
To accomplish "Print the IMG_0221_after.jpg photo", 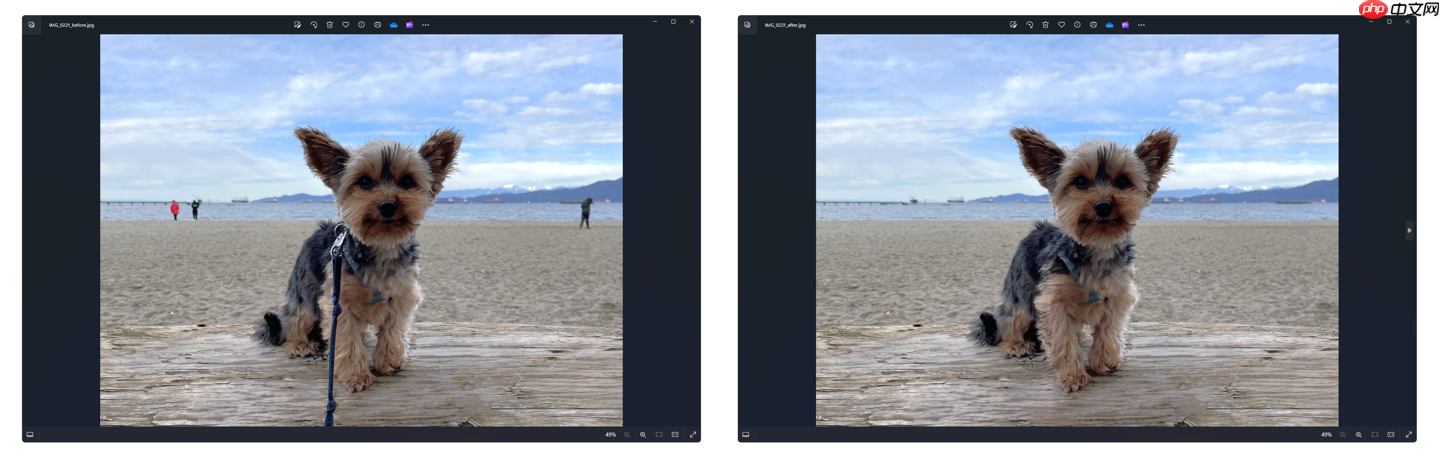I will [x=1093, y=25].
